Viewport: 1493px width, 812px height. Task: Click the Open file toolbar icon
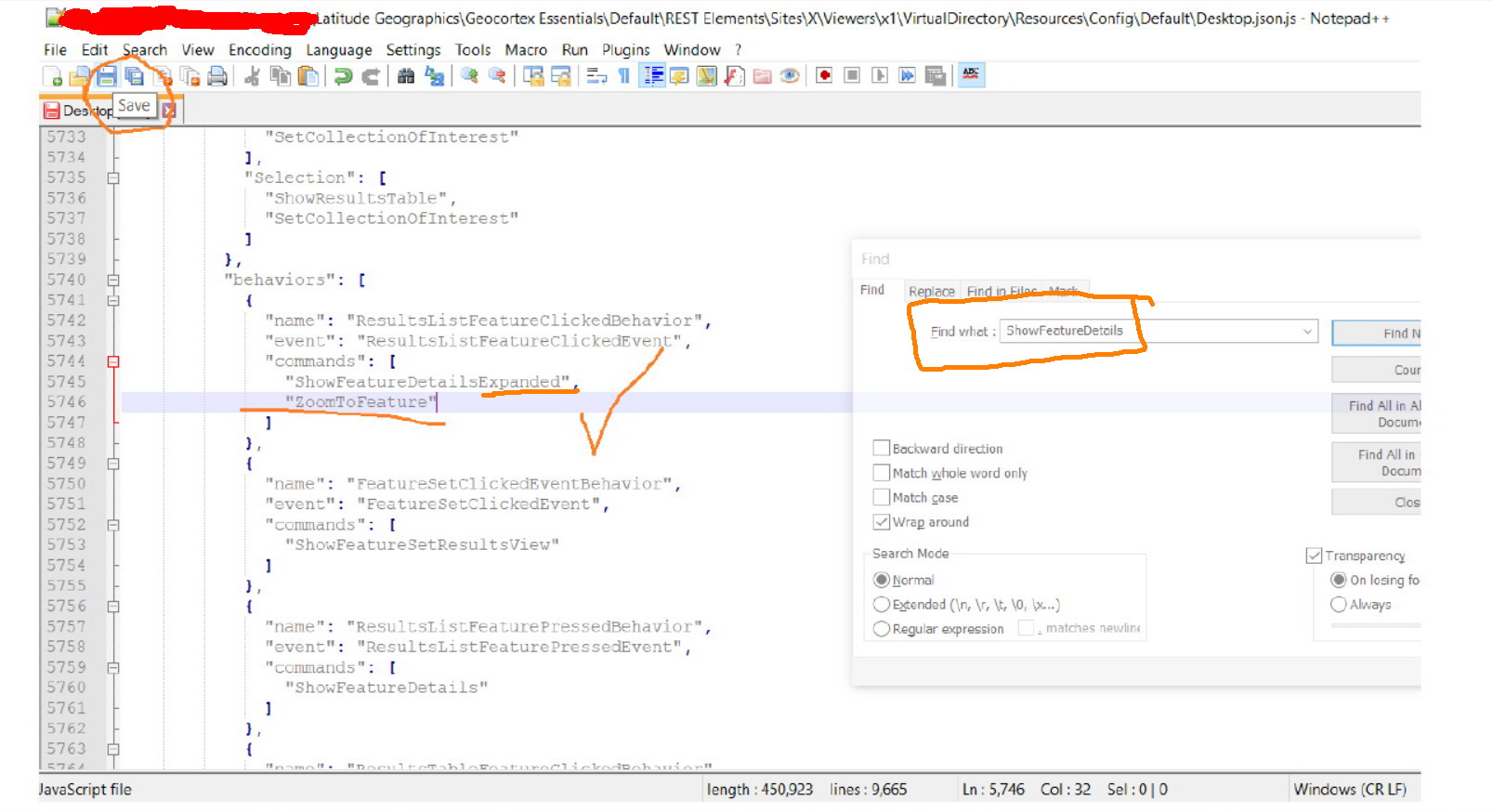81,76
